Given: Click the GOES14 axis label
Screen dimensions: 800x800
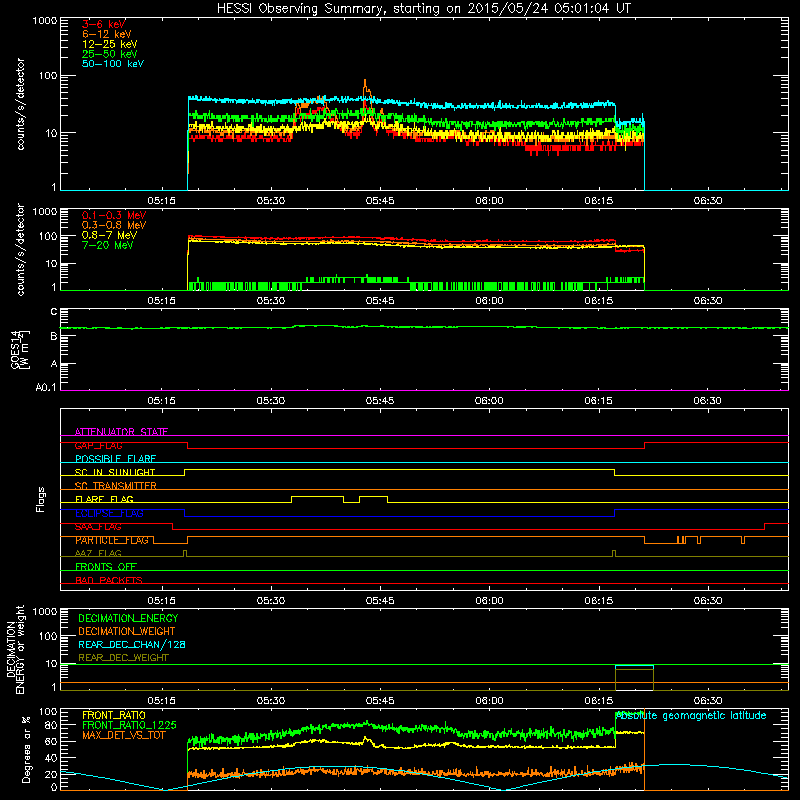Looking at the screenshot, I should click(20, 349).
